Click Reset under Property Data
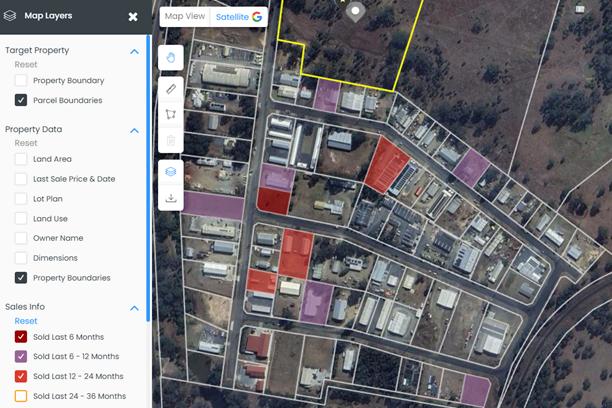 [26, 143]
